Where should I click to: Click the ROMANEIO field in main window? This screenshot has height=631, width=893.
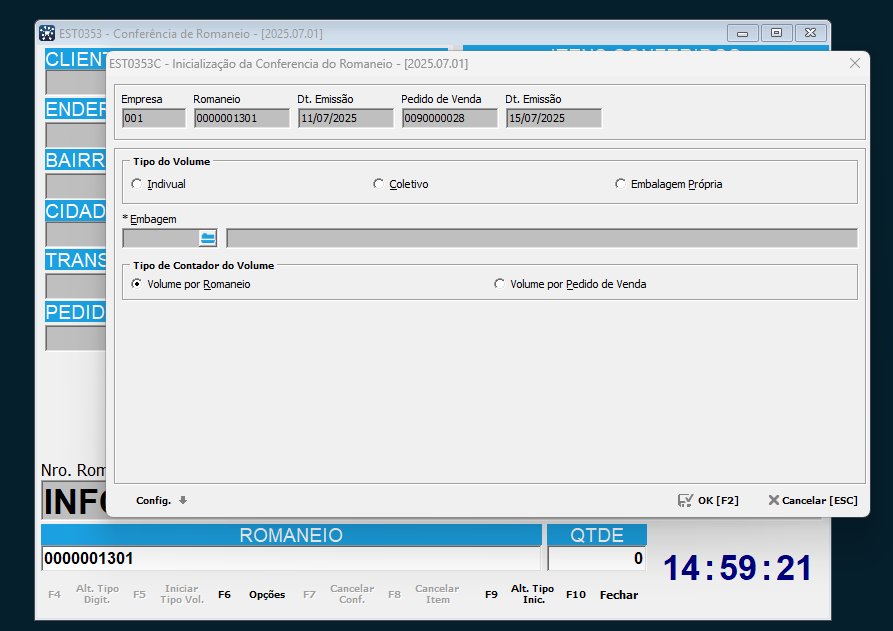click(291, 558)
